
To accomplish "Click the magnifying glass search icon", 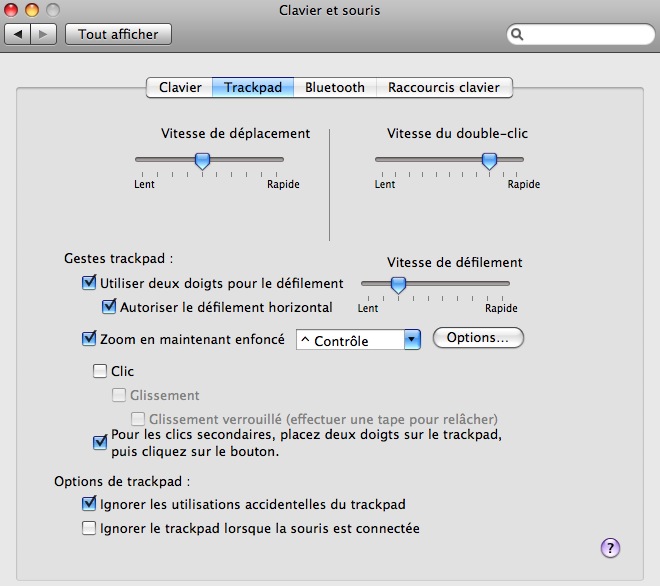I will tap(518, 34).
